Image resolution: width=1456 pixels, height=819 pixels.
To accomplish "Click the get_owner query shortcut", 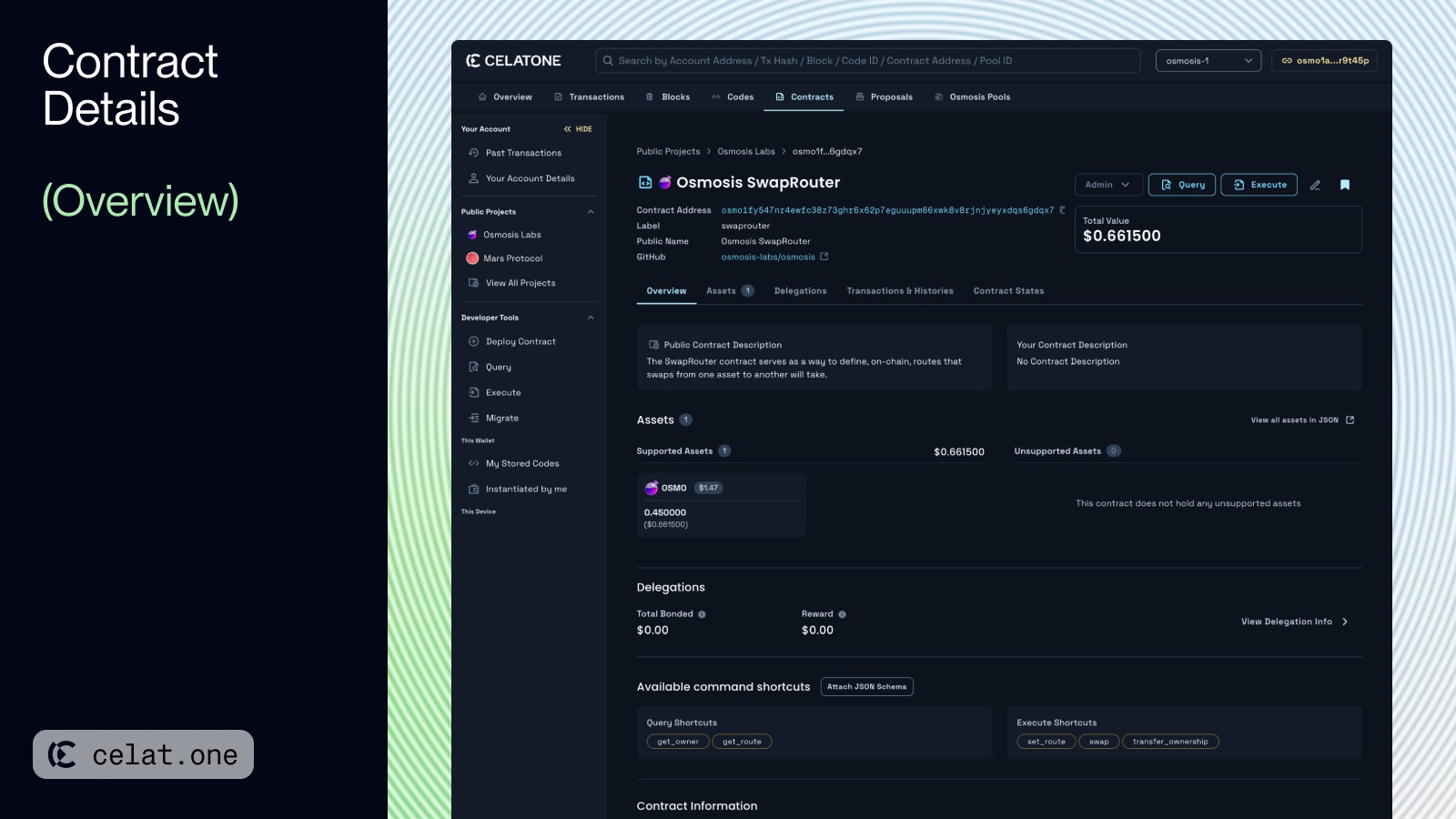I will [x=678, y=742].
